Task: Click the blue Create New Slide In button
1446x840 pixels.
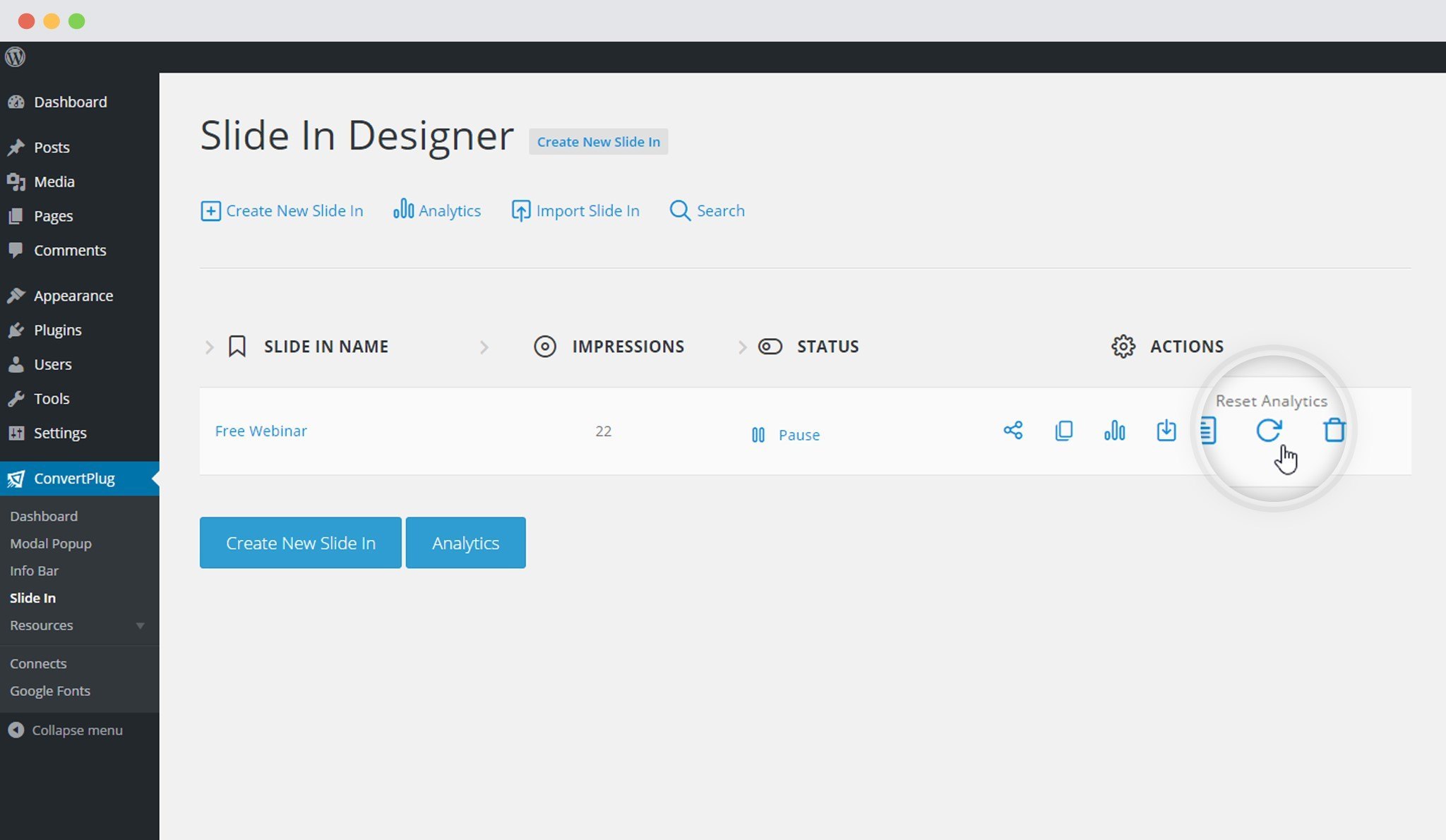Action: point(301,543)
